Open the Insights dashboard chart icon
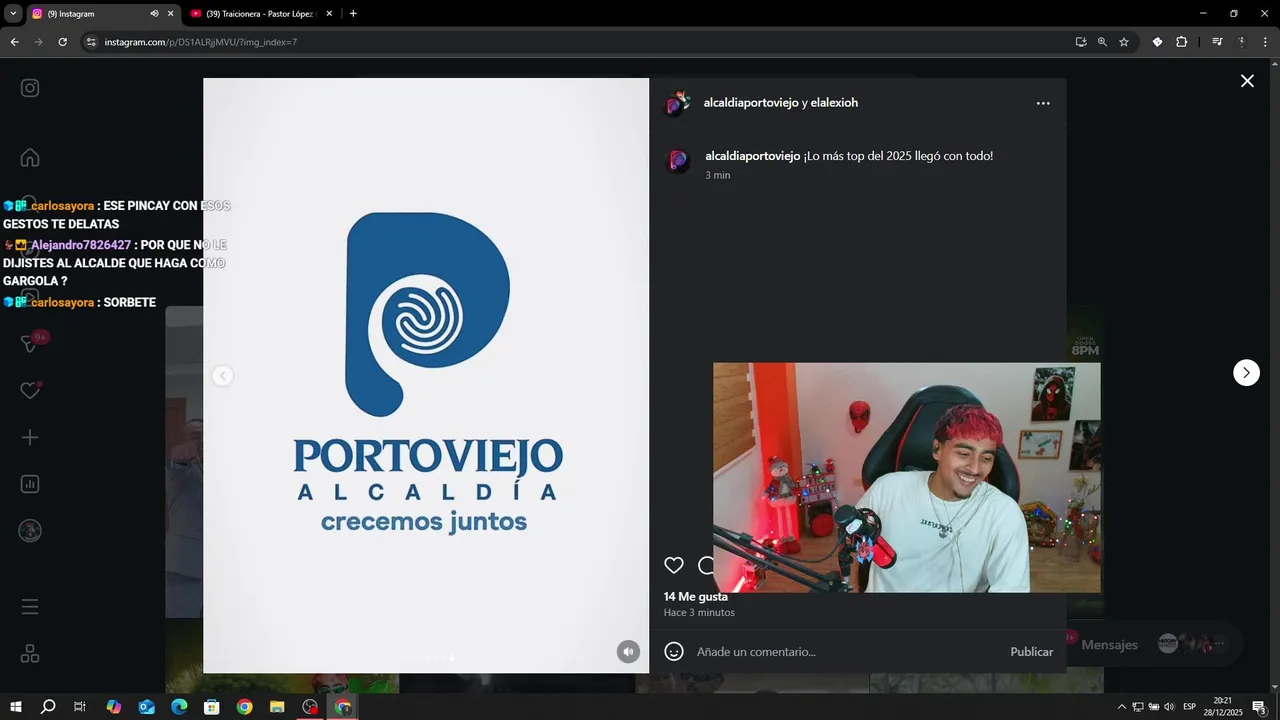 (x=30, y=484)
